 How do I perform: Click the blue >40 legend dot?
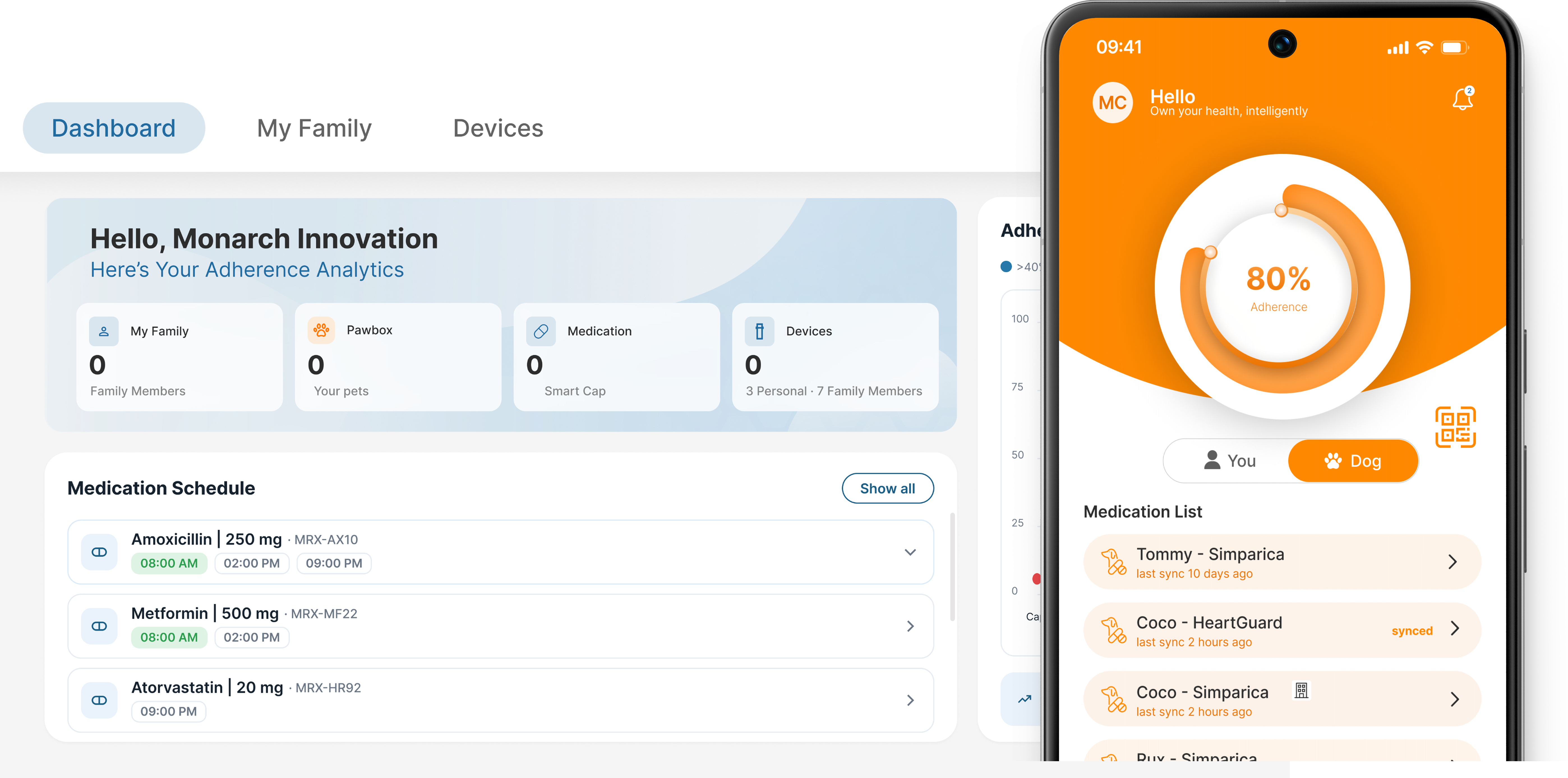click(1006, 267)
